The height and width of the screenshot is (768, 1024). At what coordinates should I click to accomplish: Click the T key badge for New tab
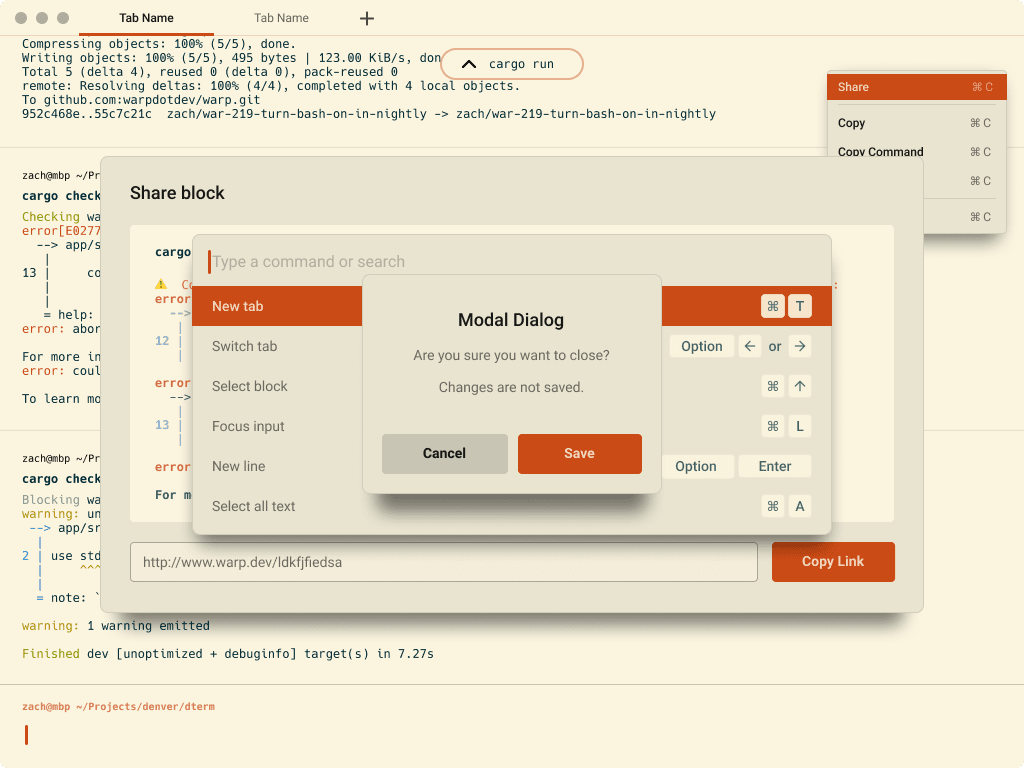pyautogui.click(x=799, y=306)
